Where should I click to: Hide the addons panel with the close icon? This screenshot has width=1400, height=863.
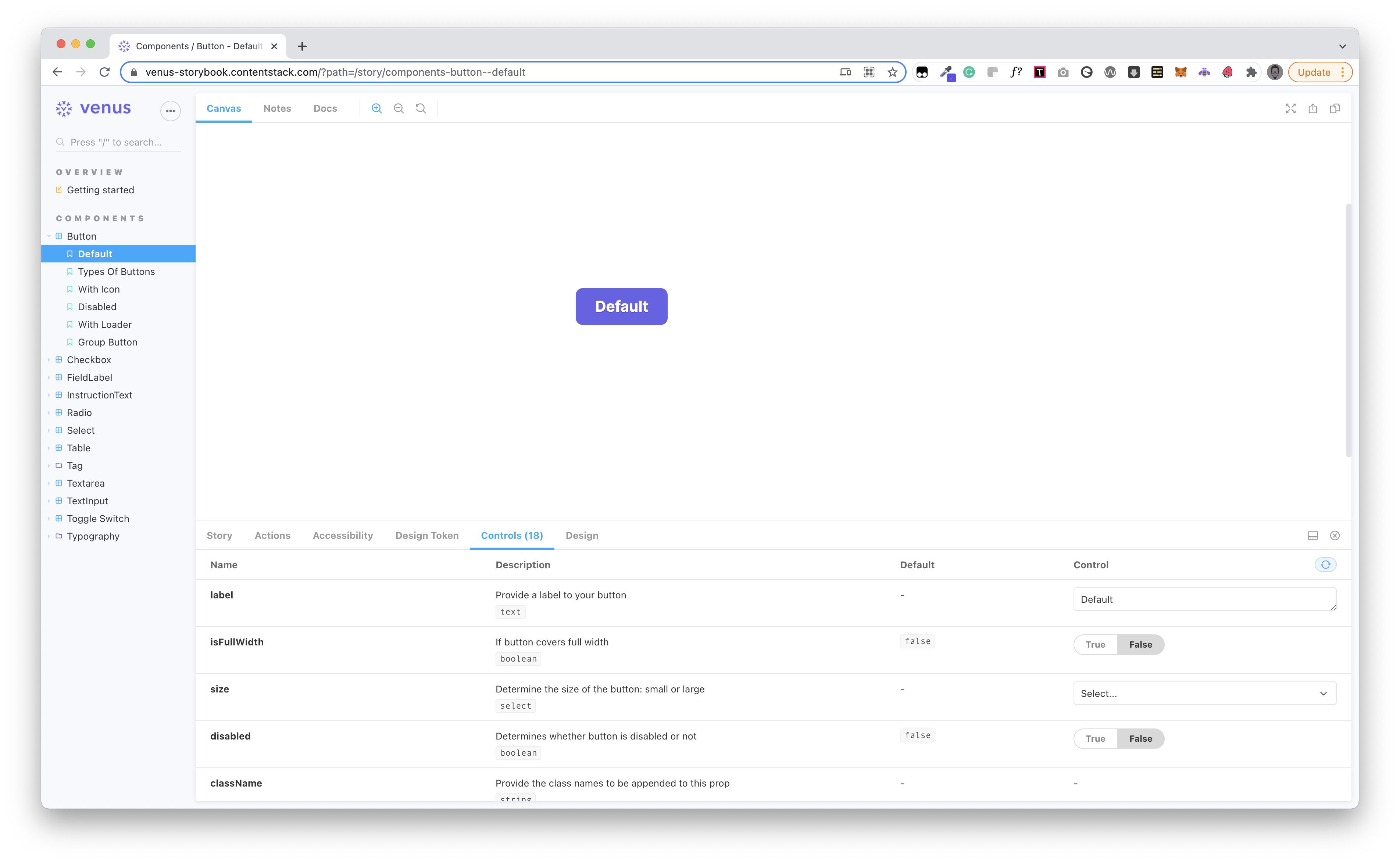(x=1335, y=536)
